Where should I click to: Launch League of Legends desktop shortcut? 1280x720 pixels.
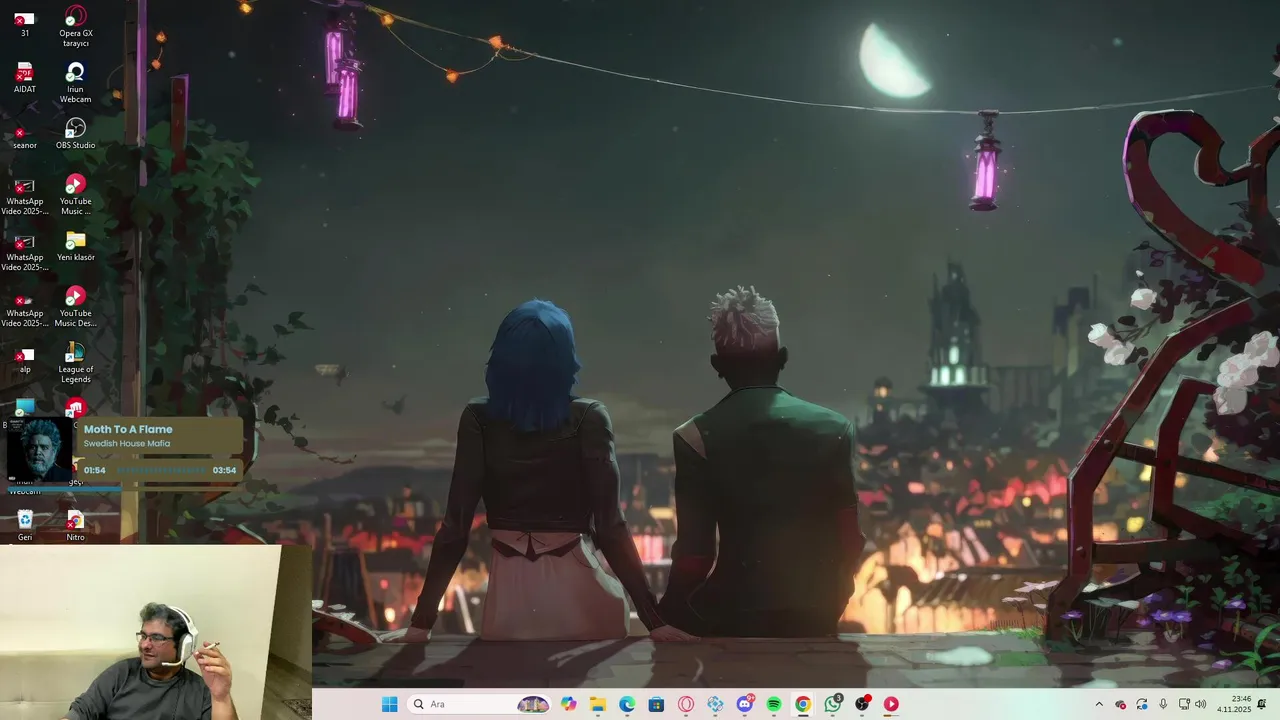coord(75,363)
